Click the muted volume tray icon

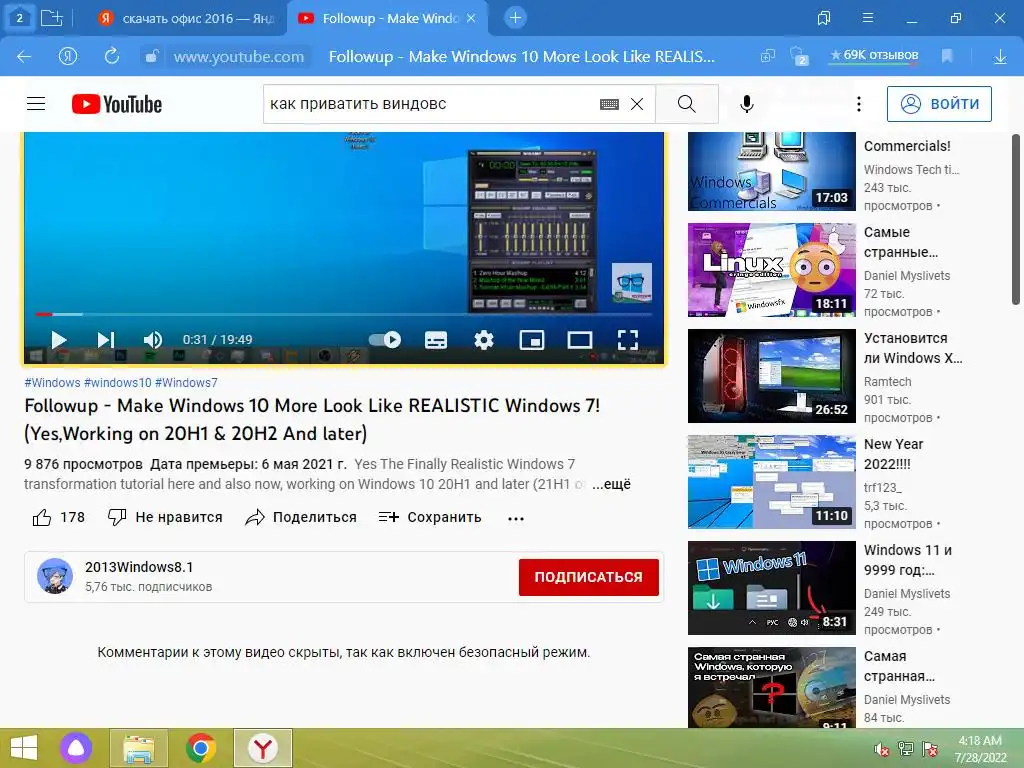coord(882,749)
